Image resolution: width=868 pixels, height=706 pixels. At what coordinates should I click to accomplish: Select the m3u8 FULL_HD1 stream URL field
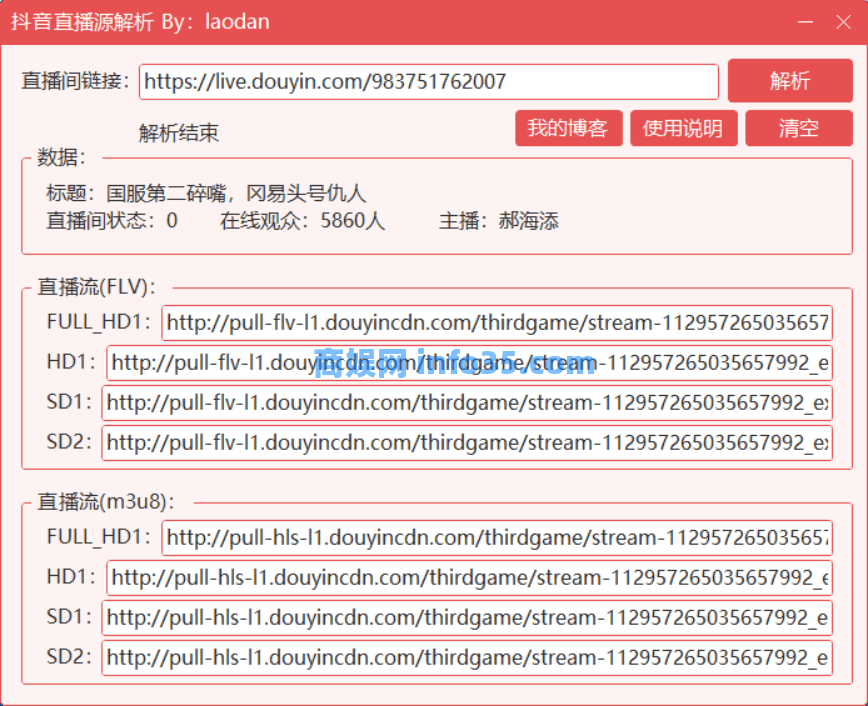coord(497,538)
